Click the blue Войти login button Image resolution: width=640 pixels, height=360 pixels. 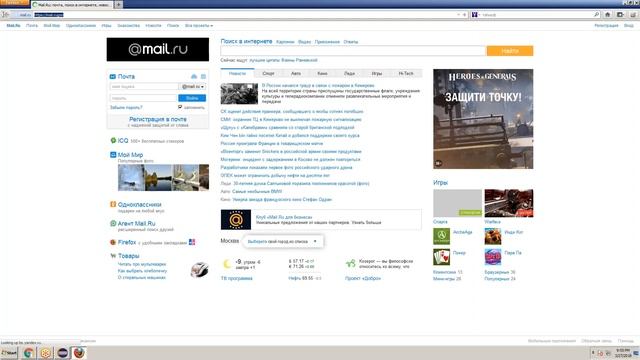click(192, 98)
